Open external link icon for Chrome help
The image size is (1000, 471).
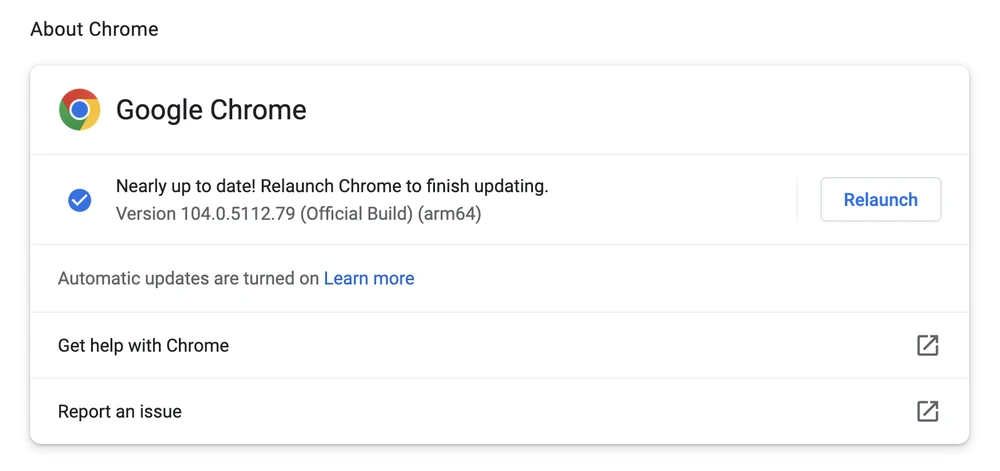[928, 345]
